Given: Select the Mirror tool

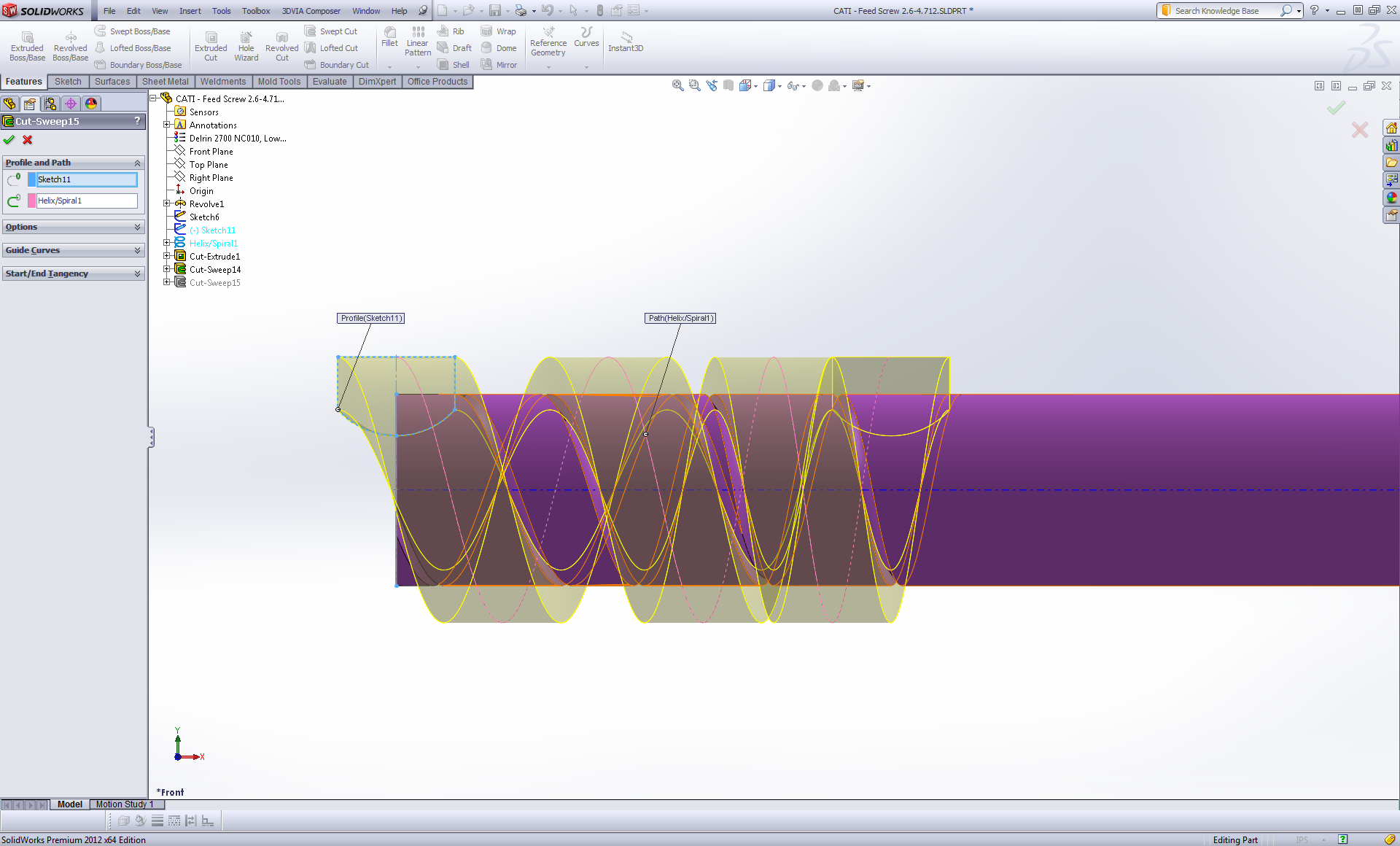Looking at the screenshot, I should pos(498,65).
